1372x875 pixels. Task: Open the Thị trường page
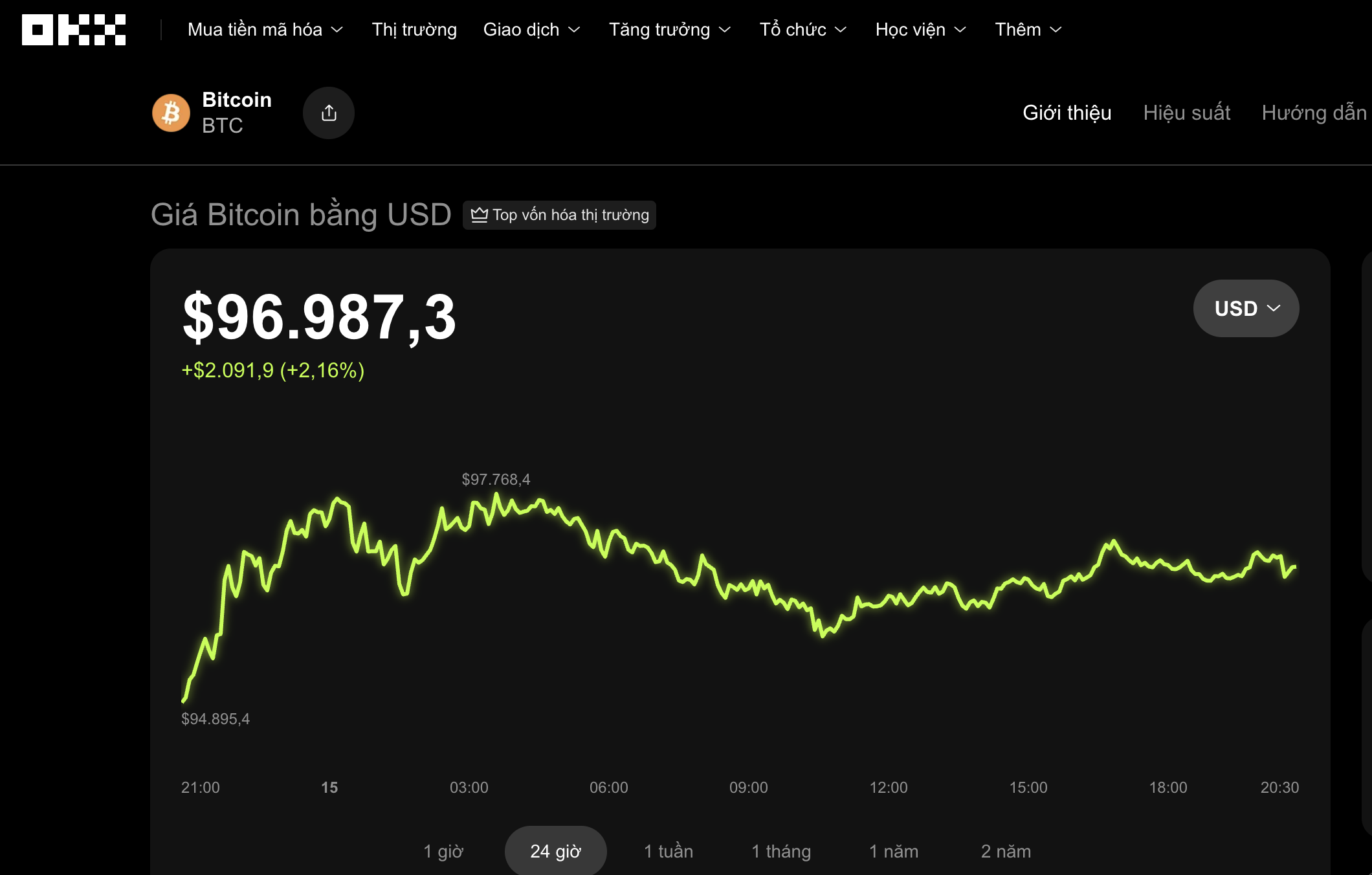click(x=414, y=29)
